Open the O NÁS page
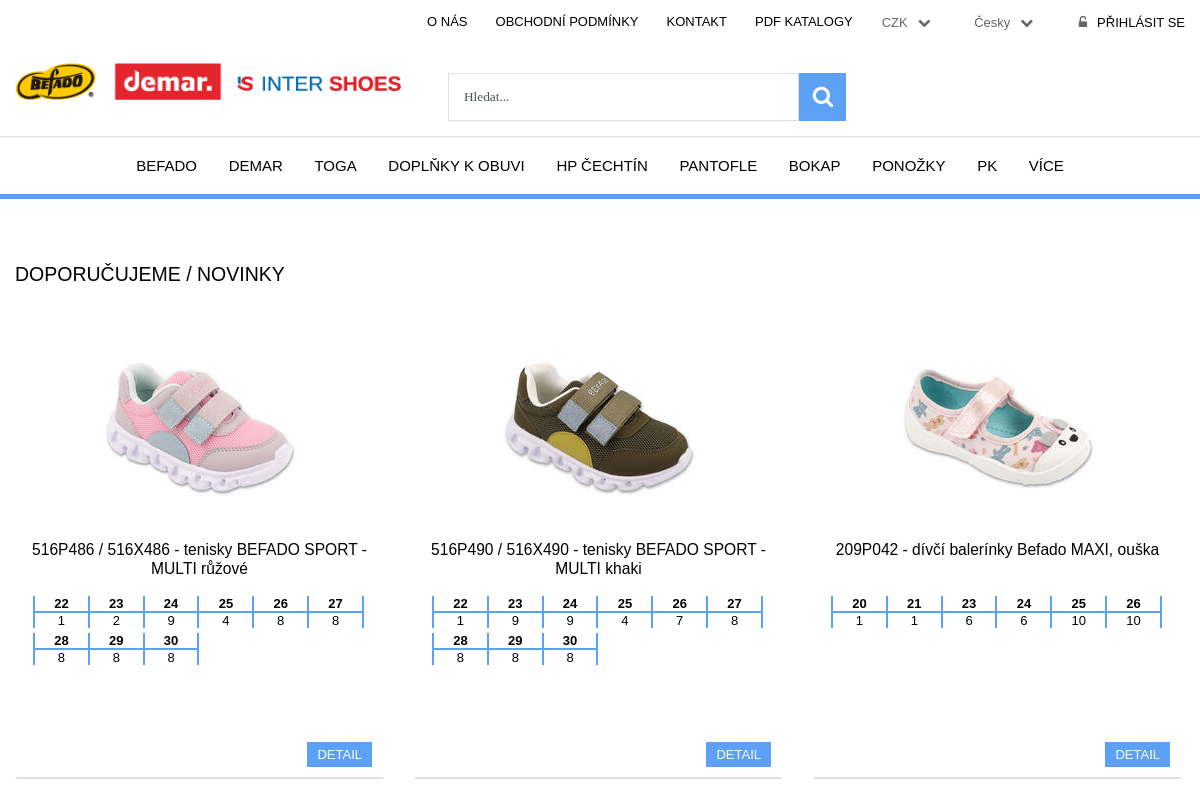Viewport: 1200px width, 800px height. click(447, 22)
